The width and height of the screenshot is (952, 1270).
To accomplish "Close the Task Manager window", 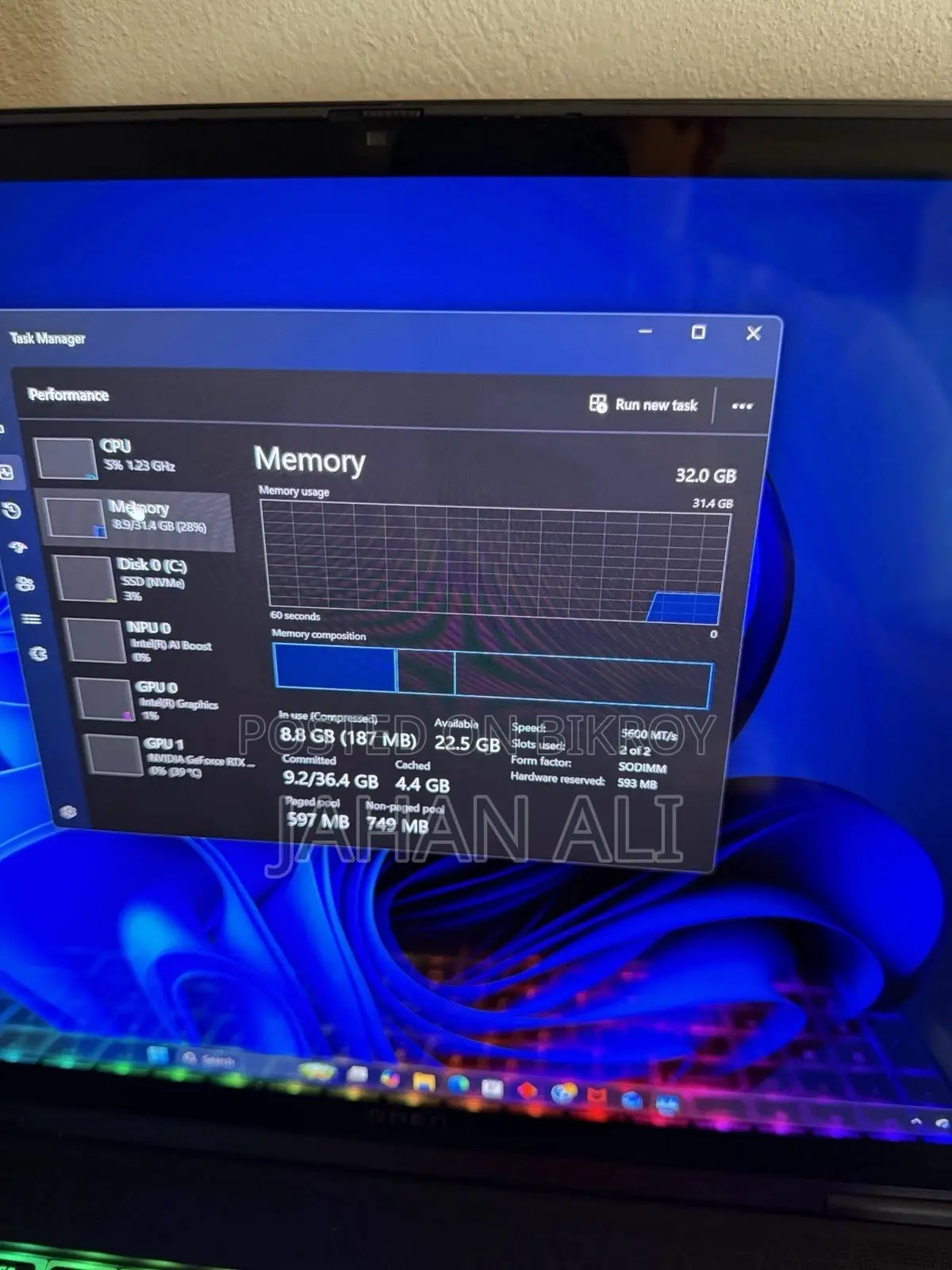I will coord(754,333).
